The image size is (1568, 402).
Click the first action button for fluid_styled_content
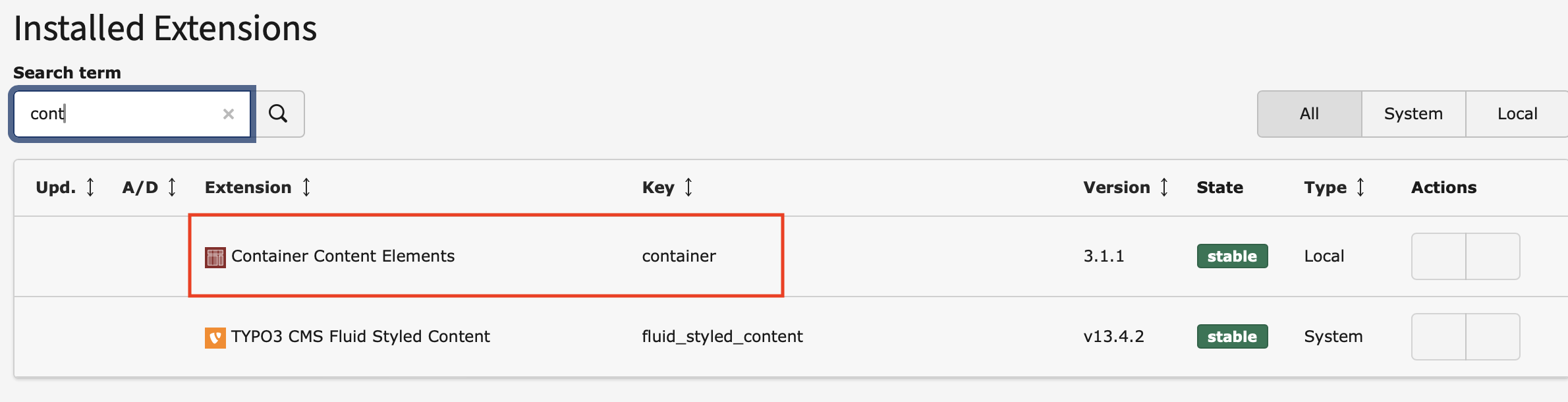(x=1439, y=337)
